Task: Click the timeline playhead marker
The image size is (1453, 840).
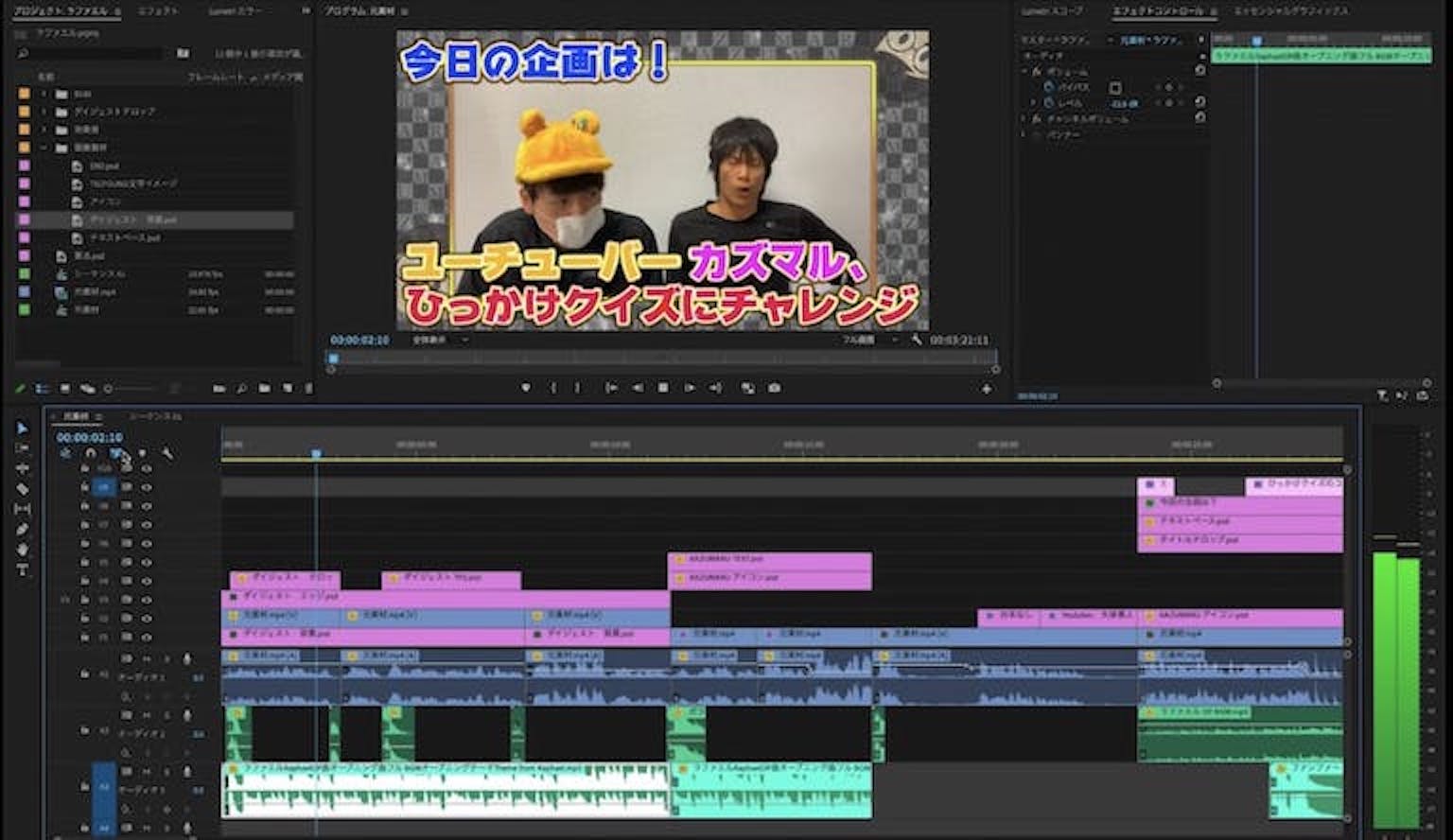Action: coord(316,454)
